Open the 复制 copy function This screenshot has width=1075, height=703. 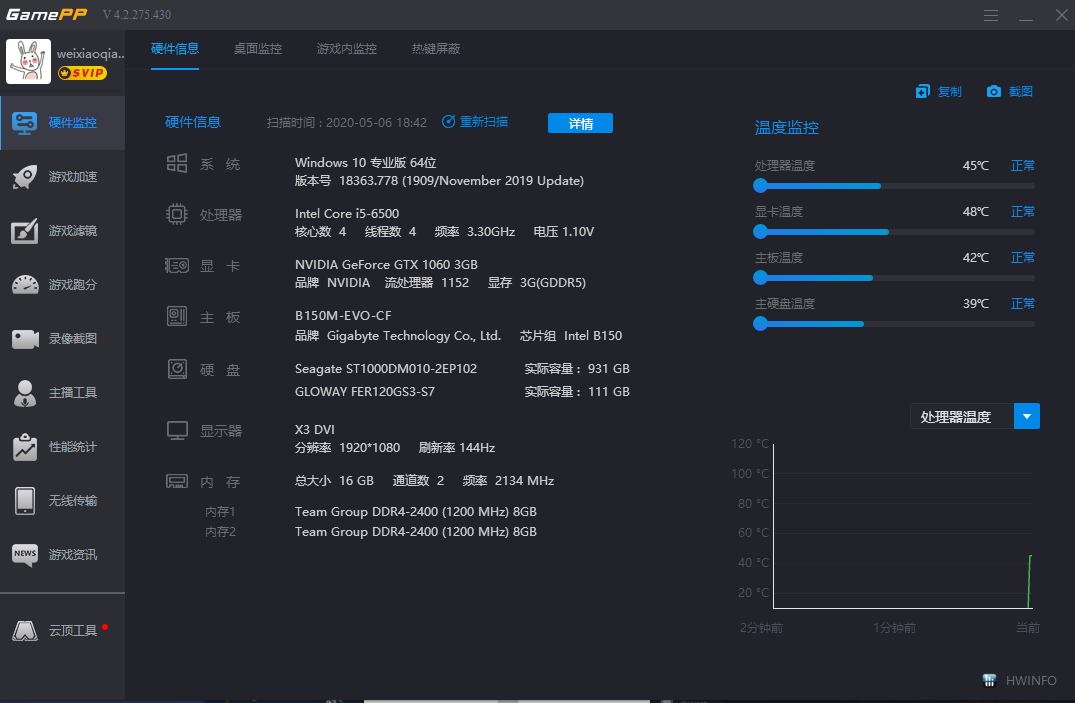pos(940,90)
